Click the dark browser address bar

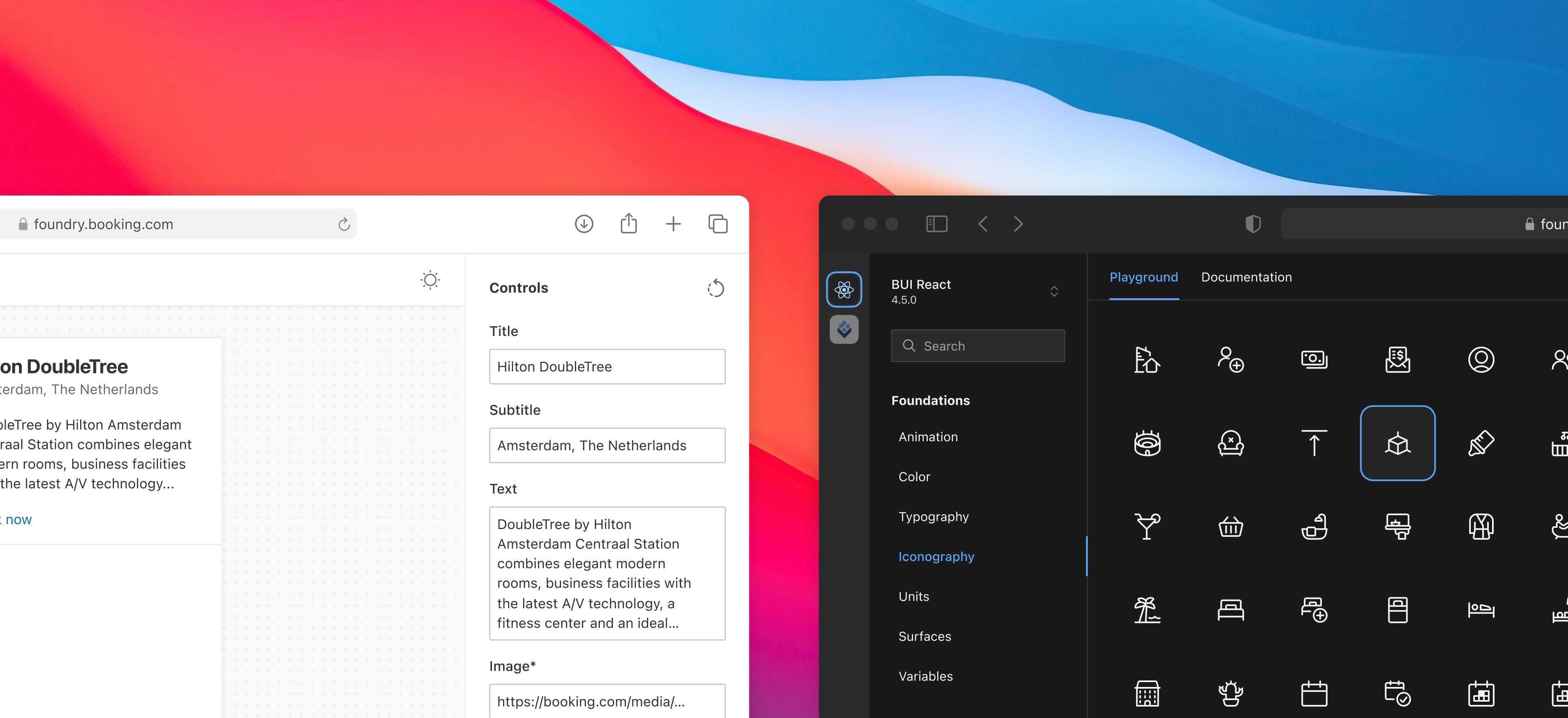click(1424, 224)
